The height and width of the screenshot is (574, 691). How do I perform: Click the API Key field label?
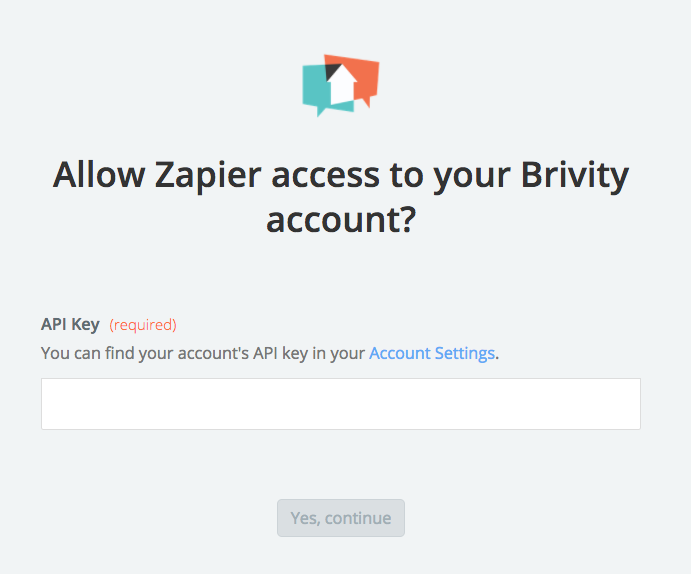pyautogui.click(x=70, y=325)
